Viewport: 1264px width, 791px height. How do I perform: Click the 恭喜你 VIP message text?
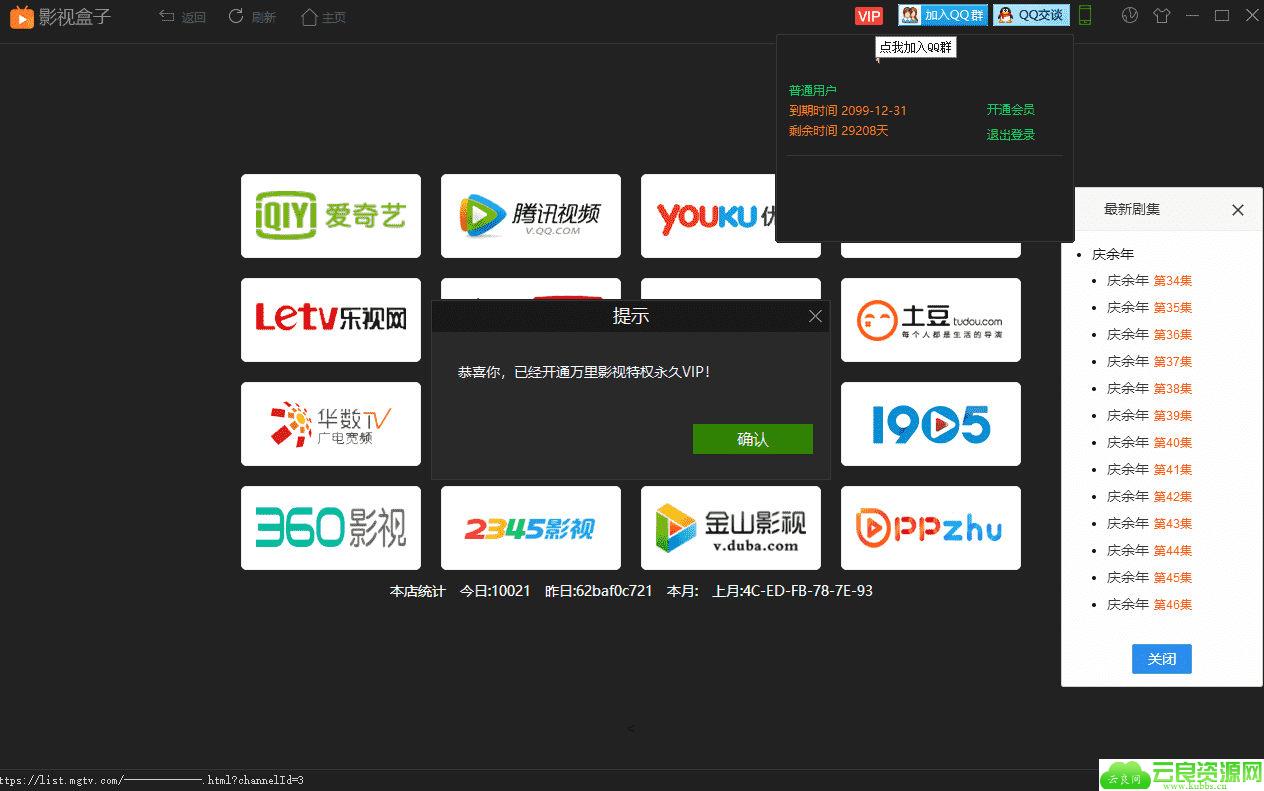pyautogui.click(x=584, y=372)
